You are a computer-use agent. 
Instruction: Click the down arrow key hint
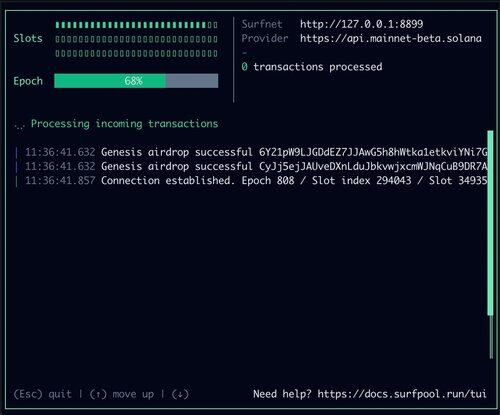(180, 394)
